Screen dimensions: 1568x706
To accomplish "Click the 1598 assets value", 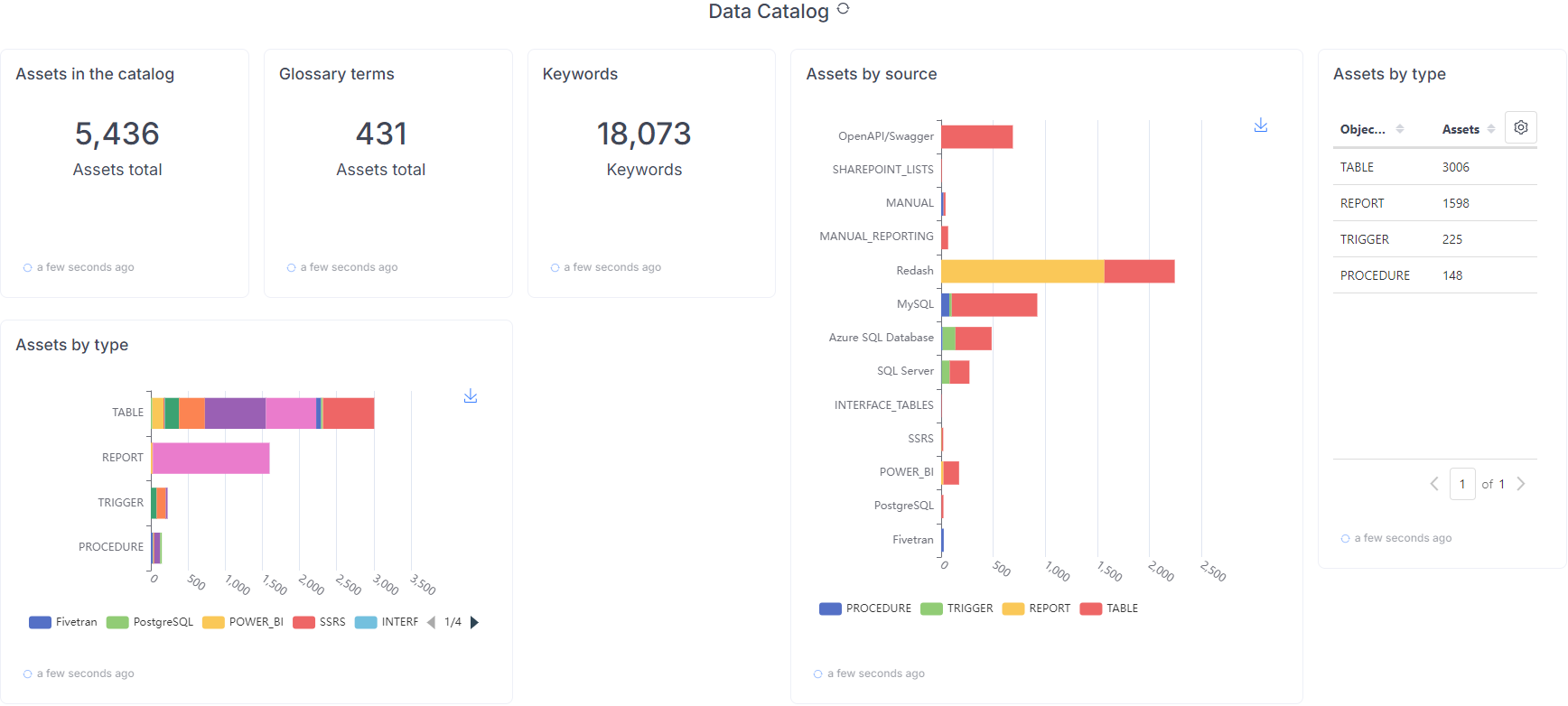I will coord(1456,203).
